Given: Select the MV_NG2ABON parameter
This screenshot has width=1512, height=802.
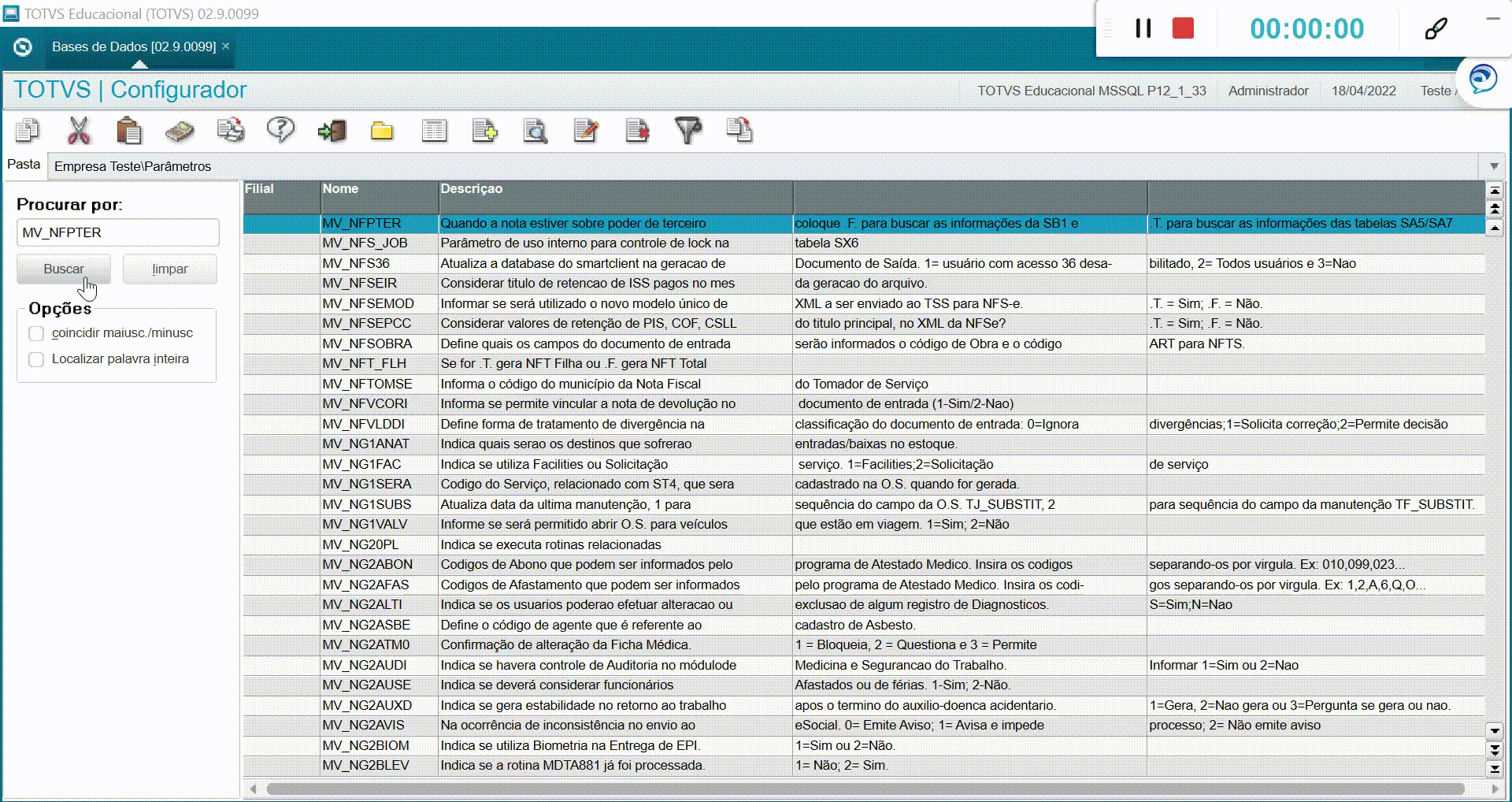Looking at the screenshot, I should [864, 565].
